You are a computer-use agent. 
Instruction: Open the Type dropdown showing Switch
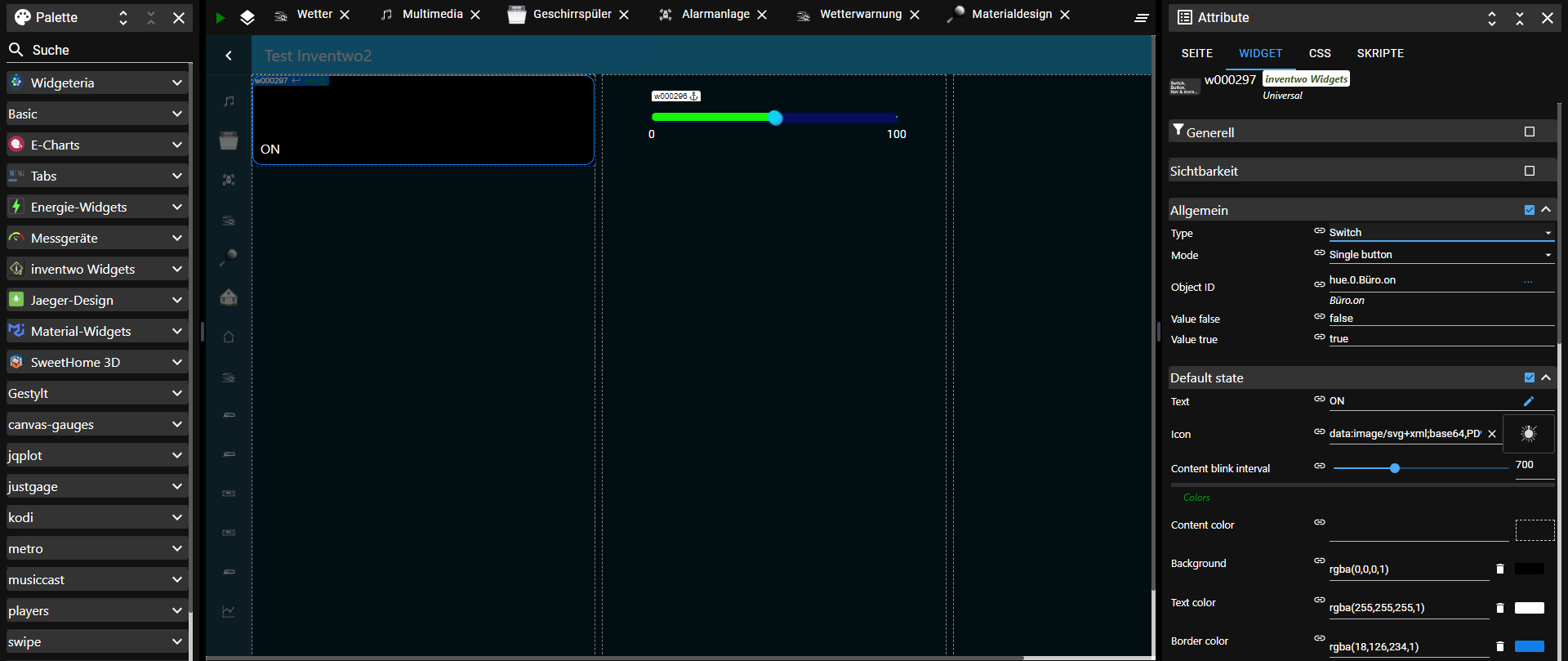[1441, 233]
